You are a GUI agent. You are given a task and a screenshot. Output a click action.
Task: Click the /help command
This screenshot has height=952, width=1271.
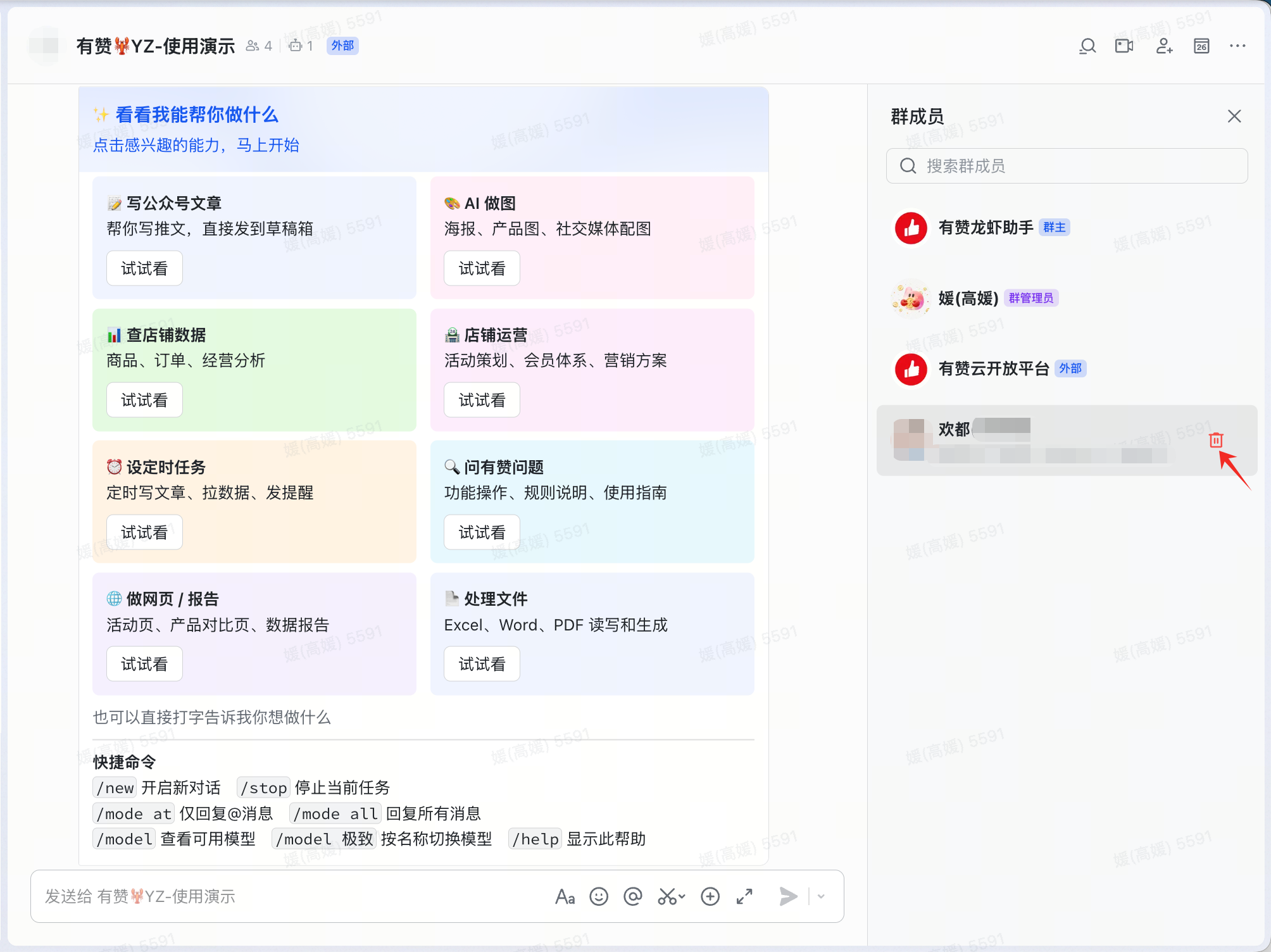535,839
